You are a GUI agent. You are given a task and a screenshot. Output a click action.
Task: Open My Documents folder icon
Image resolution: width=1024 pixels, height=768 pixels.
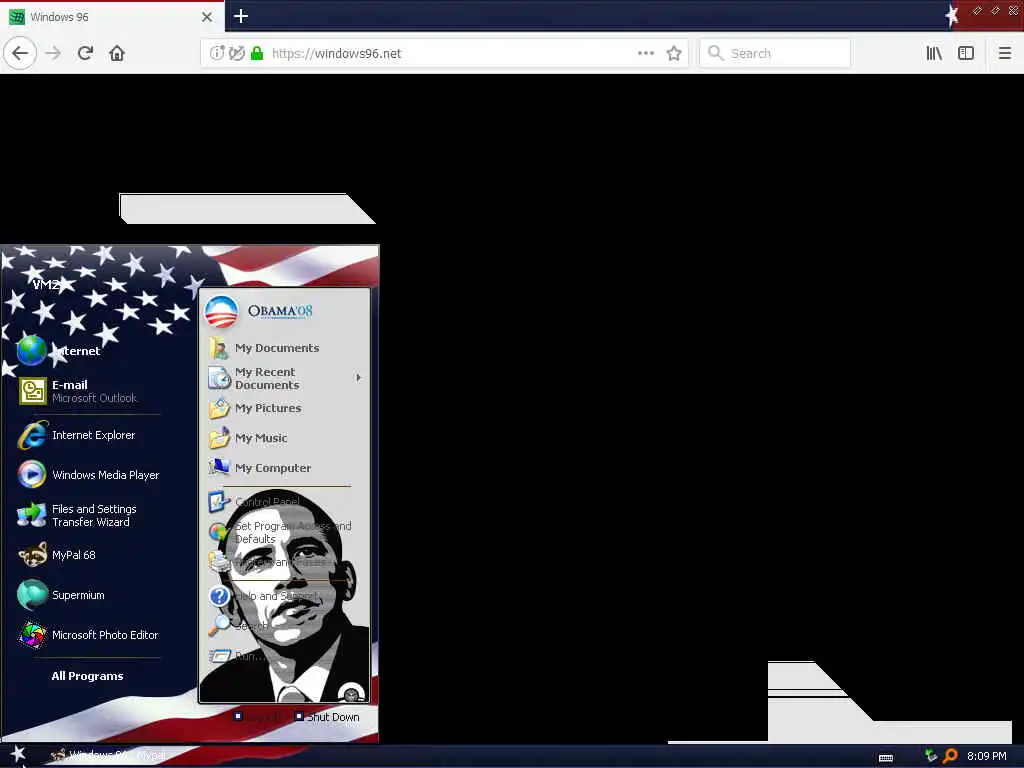(x=219, y=348)
